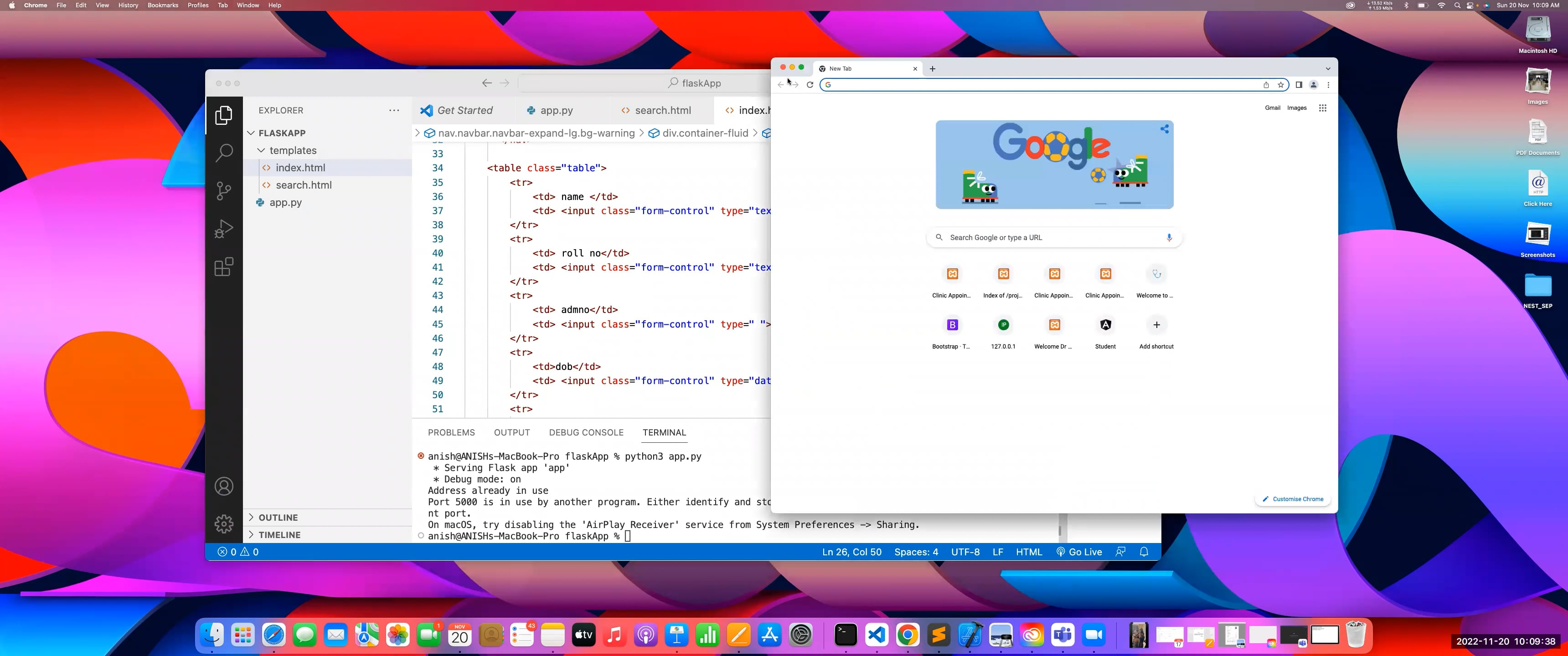Open the Extensions view in VS Code

tap(224, 266)
